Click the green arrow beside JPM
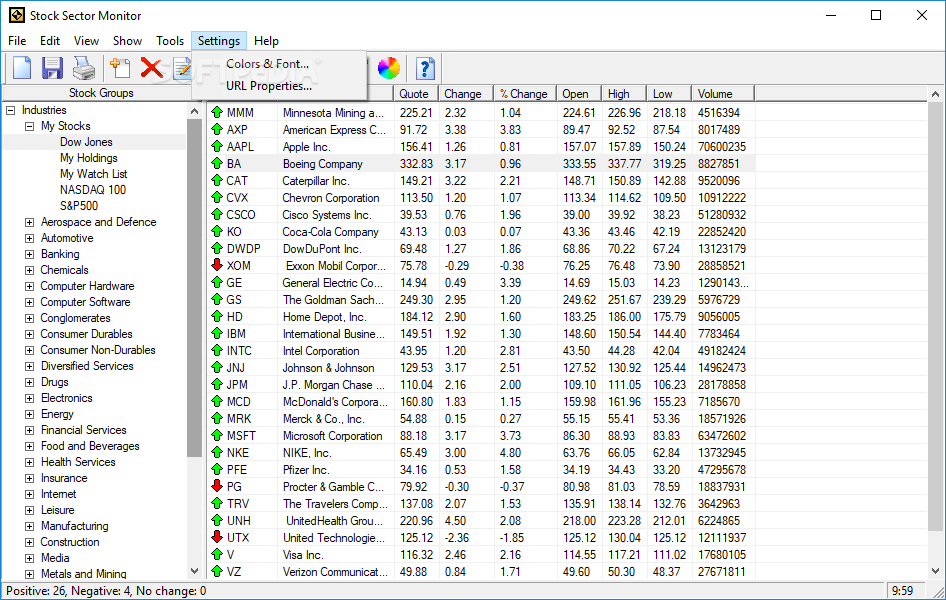The width and height of the screenshot is (946, 600). (x=217, y=384)
